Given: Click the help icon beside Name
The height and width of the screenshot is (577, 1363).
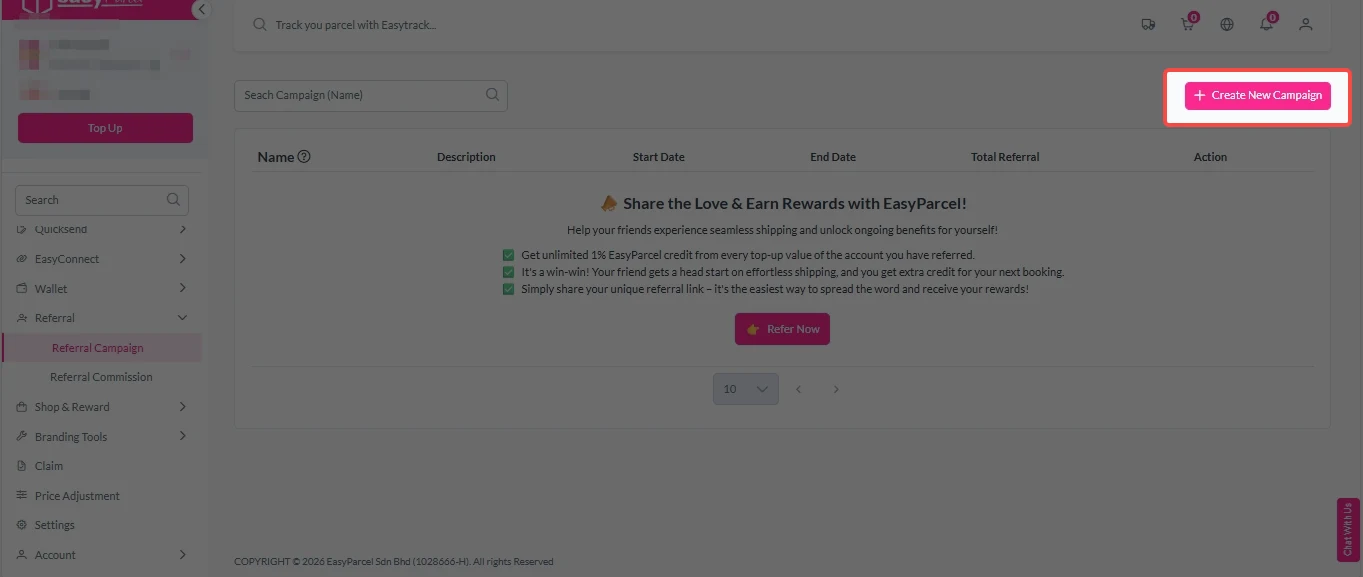Looking at the screenshot, I should coord(304,157).
